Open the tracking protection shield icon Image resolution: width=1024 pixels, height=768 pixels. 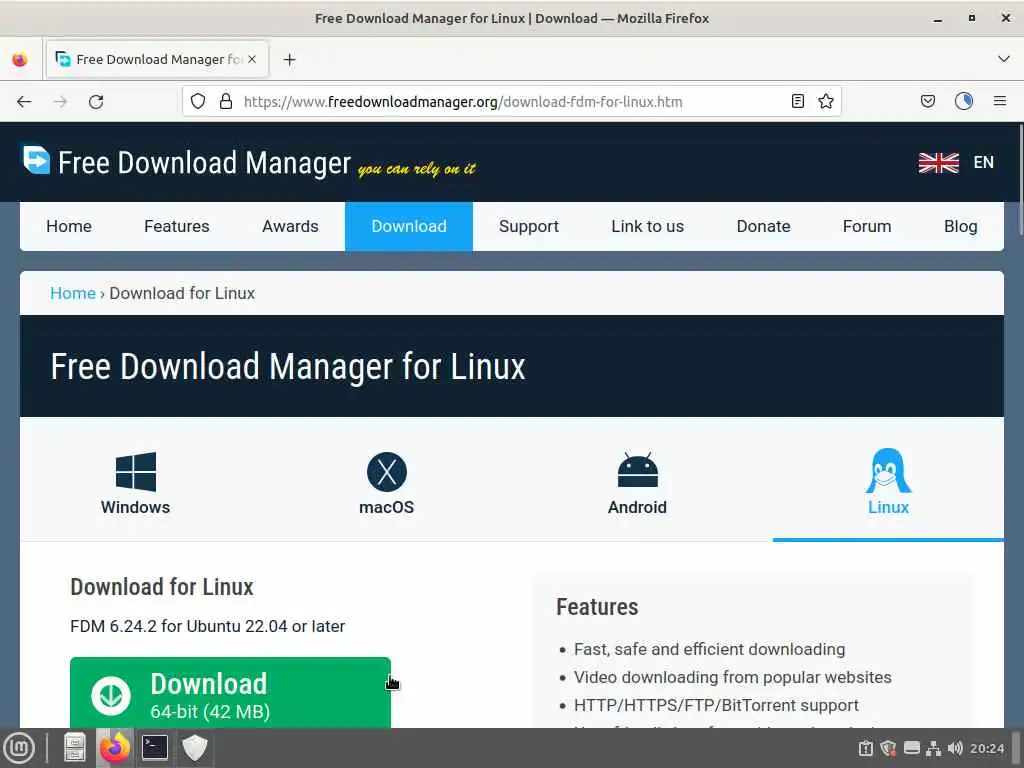point(198,101)
